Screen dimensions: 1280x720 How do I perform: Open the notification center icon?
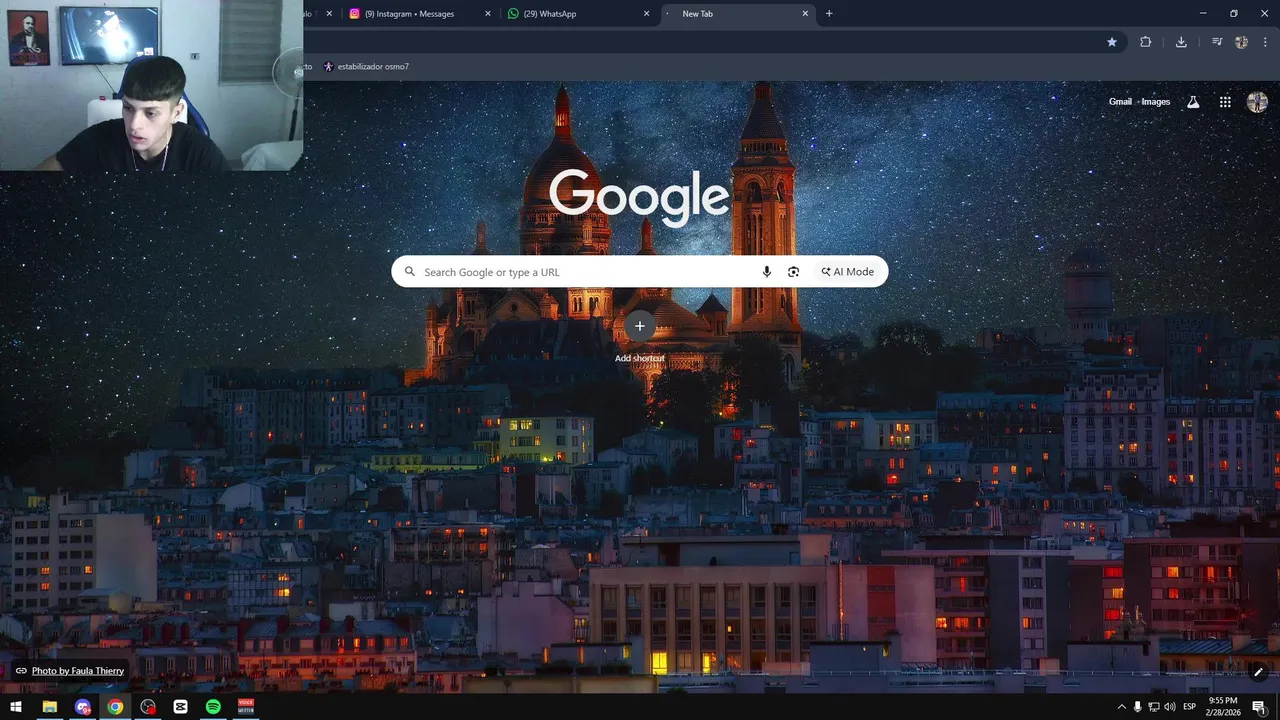point(1259,707)
